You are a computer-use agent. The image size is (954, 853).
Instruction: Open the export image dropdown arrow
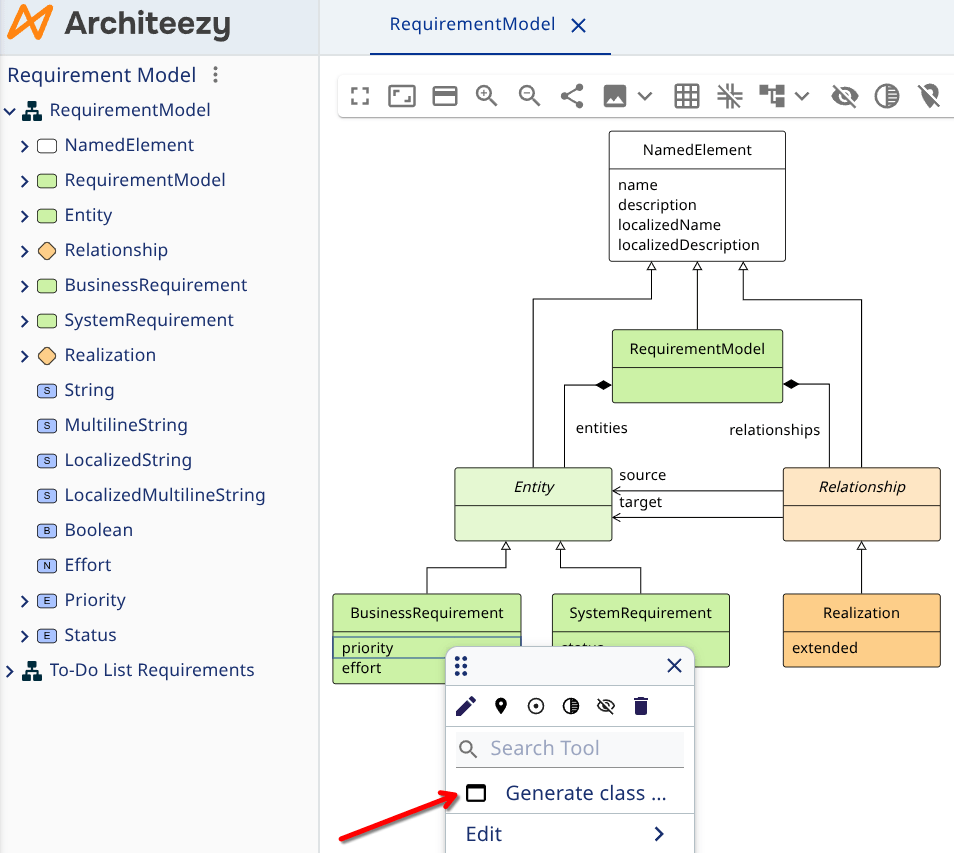coord(645,96)
